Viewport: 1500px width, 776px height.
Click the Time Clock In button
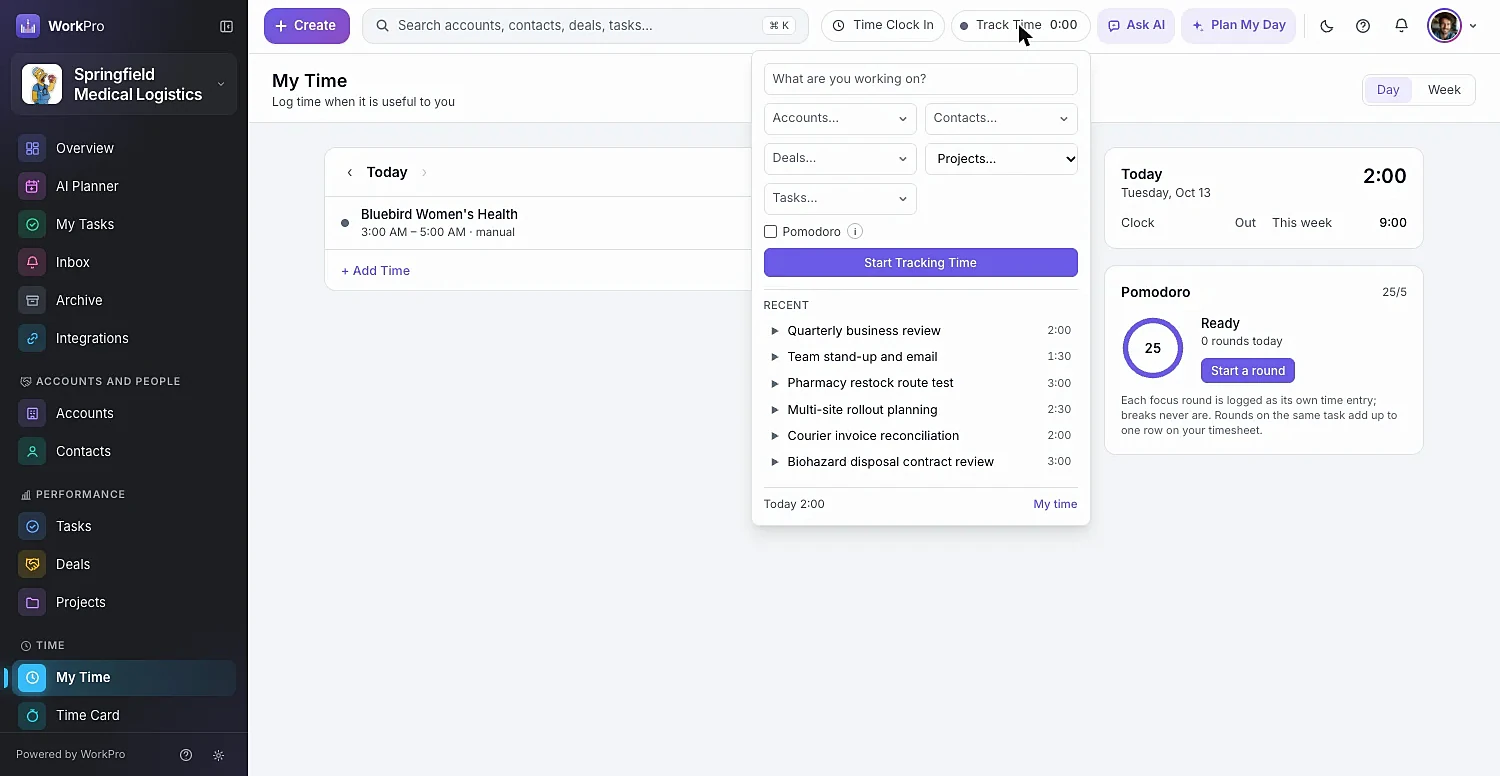[883, 26]
